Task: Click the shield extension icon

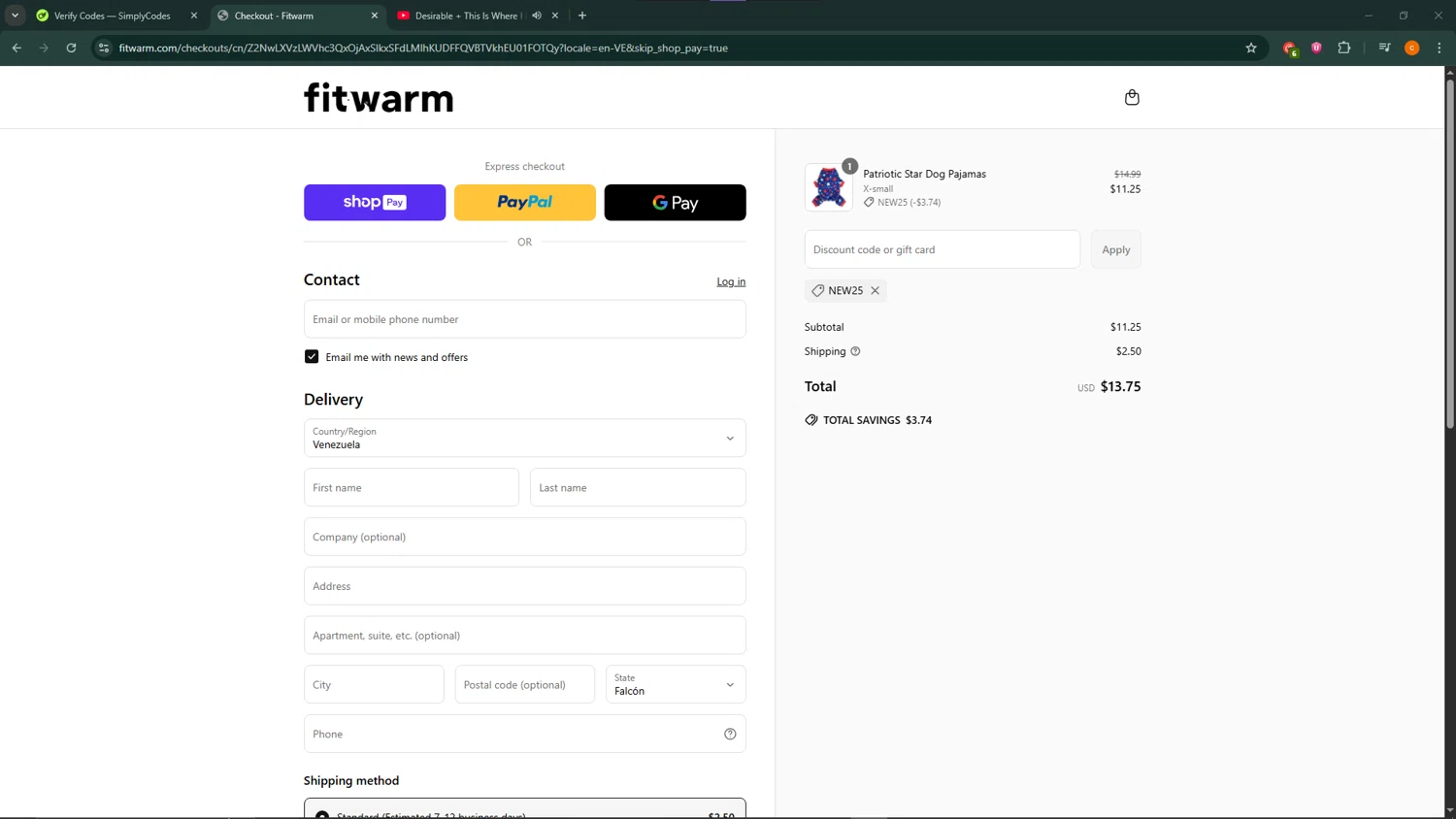Action: point(1317,48)
